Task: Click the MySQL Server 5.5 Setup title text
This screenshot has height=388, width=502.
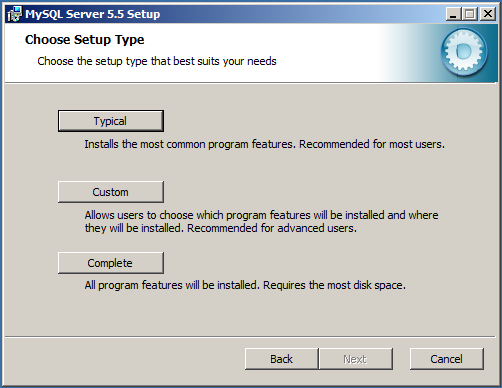Action: coord(93,14)
